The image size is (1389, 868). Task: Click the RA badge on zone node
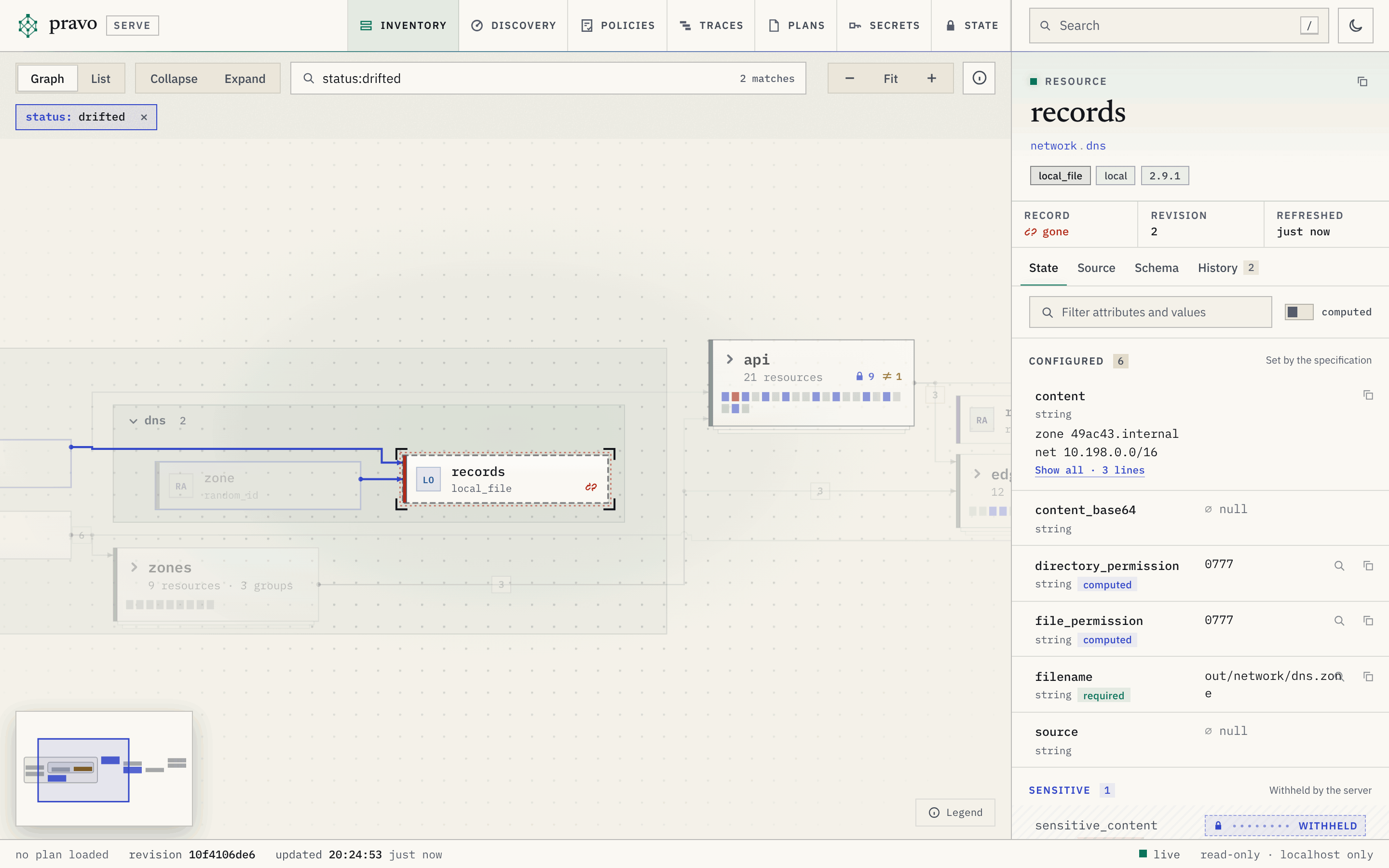tap(181, 486)
